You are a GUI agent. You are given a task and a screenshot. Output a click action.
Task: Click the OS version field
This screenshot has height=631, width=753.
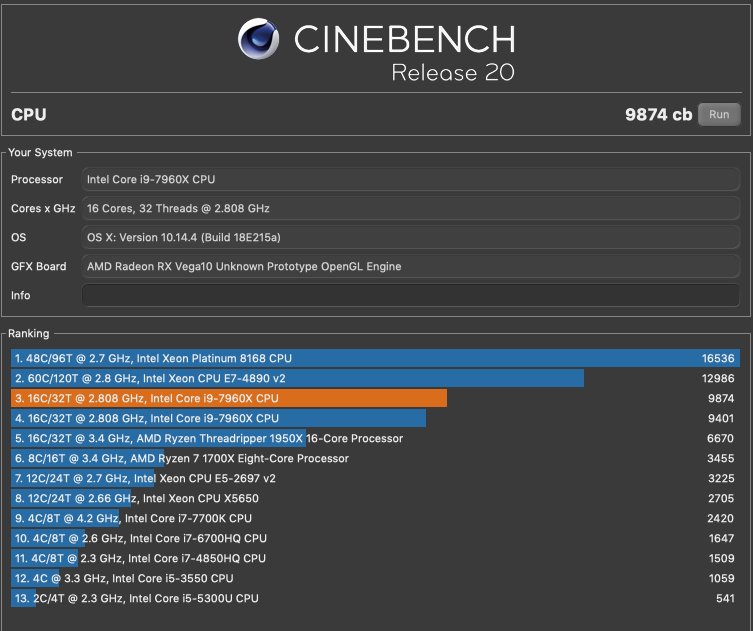(415, 238)
